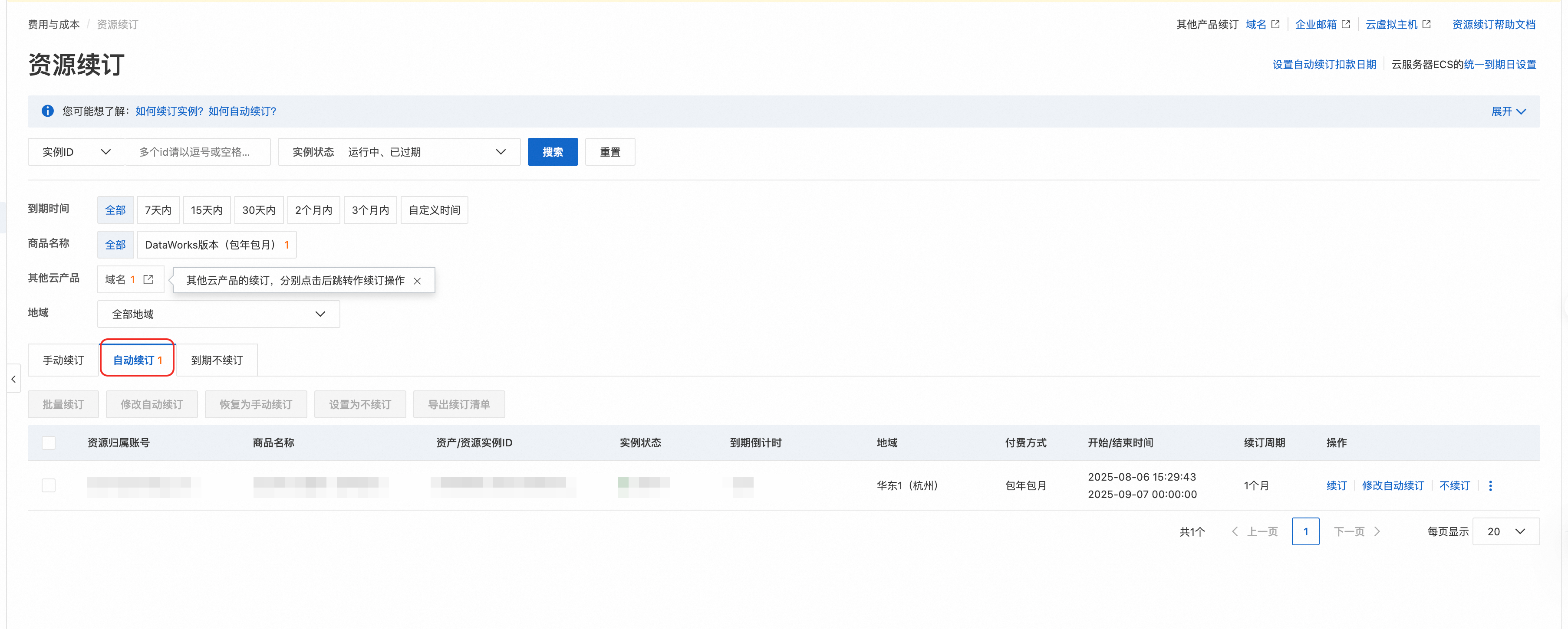Switch to the 到期不续订 tab
This screenshot has width=1568, height=629.
pyautogui.click(x=217, y=360)
